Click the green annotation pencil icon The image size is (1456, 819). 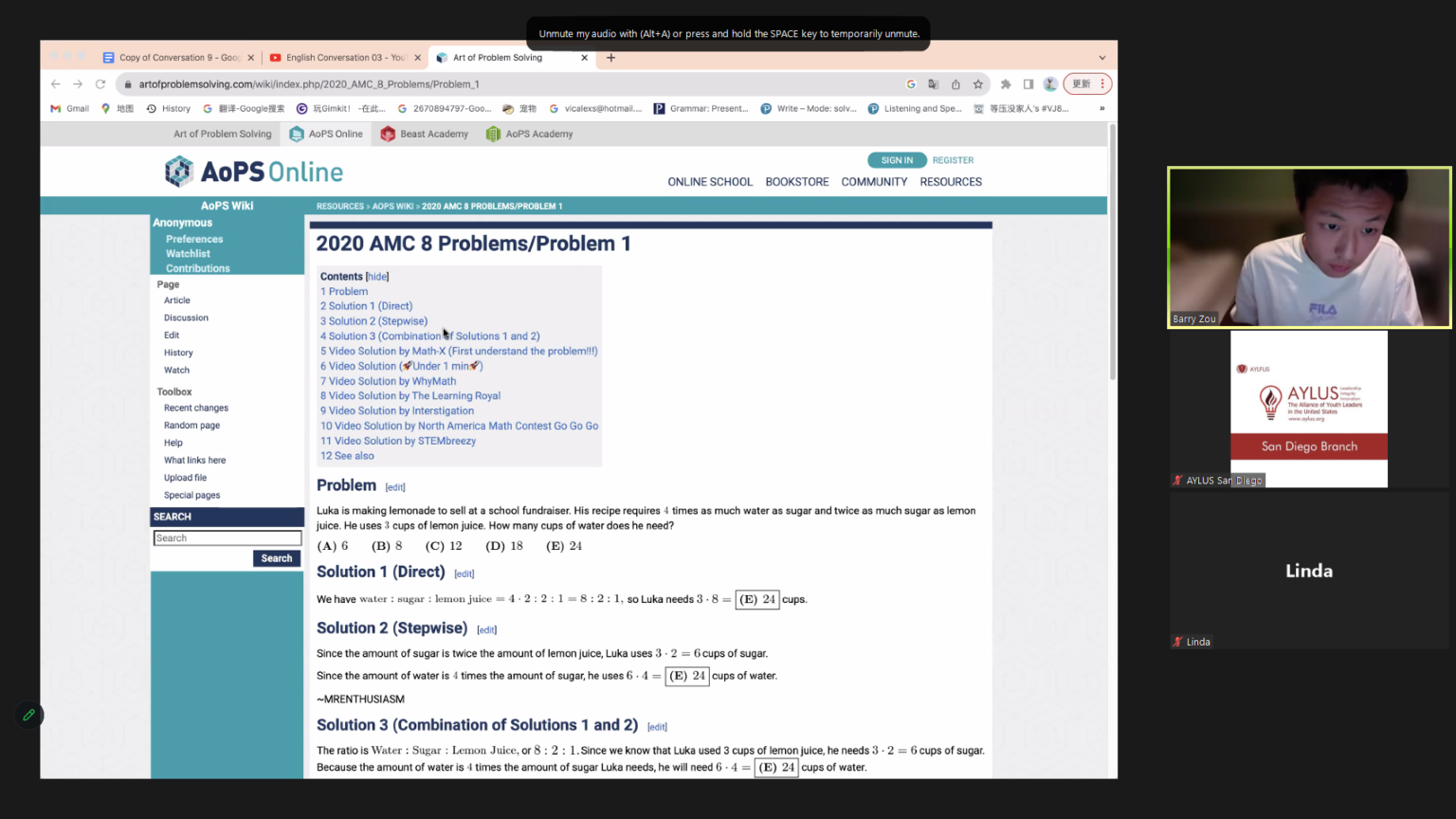point(28,716)
